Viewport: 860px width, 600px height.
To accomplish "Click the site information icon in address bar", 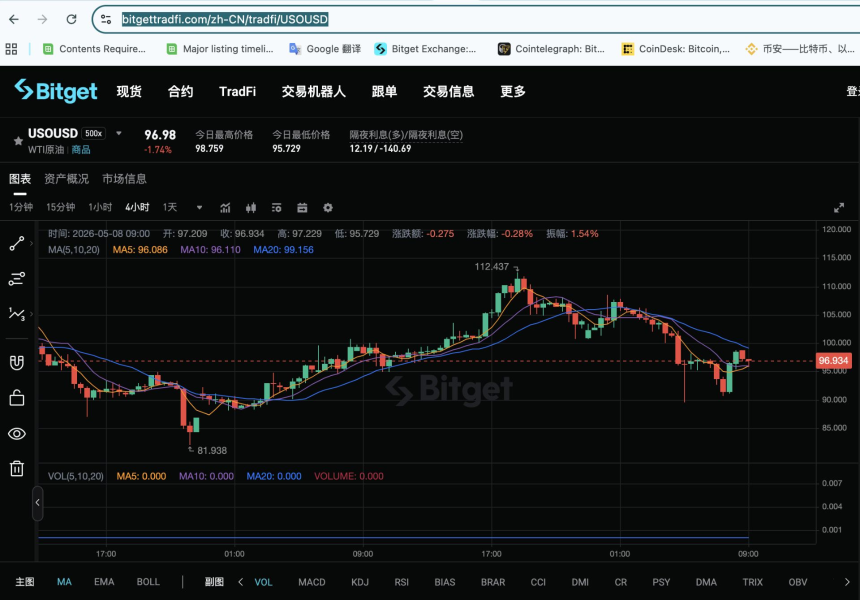I will (106, 19).
